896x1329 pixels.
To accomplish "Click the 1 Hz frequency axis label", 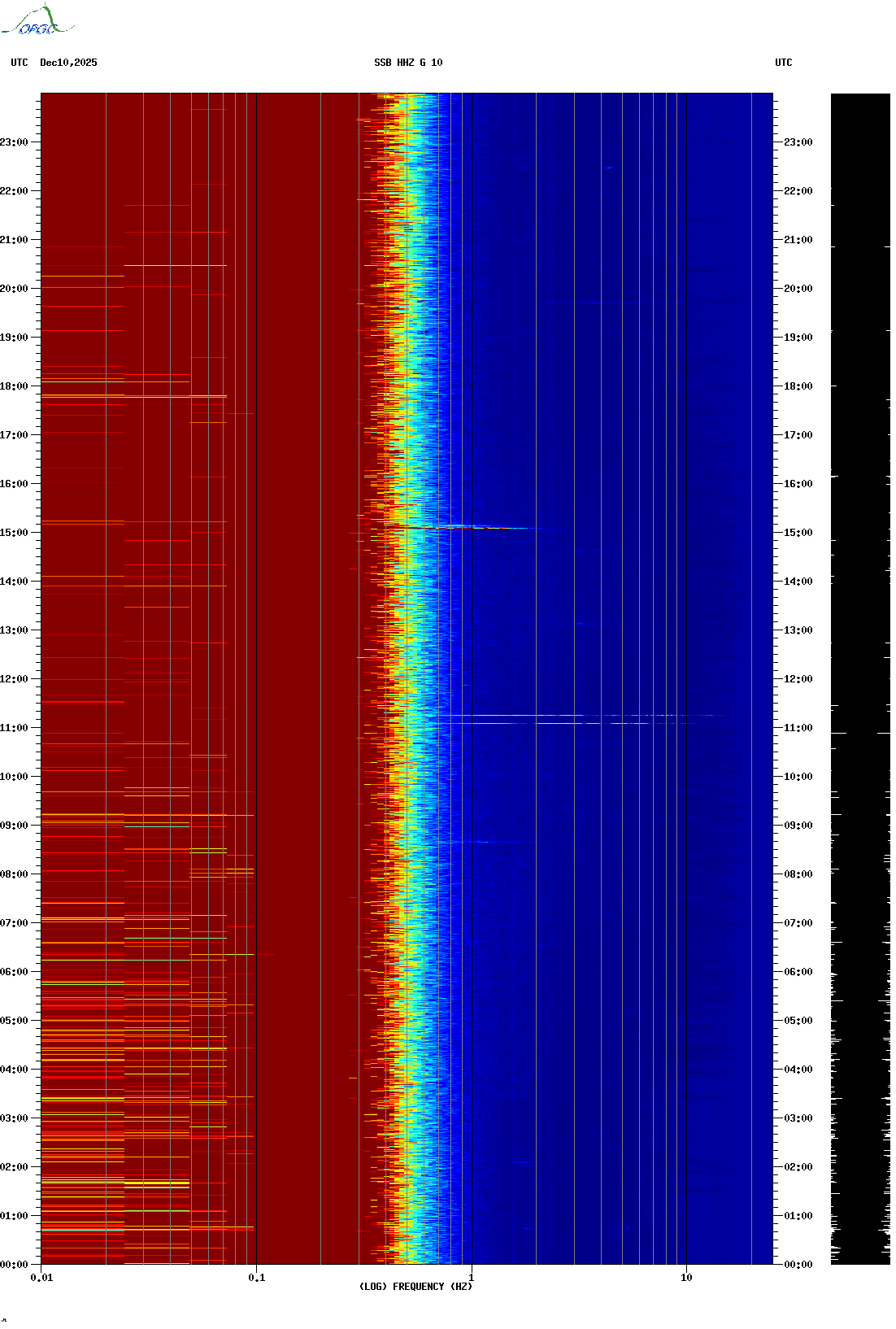I will click(472, 1278).
